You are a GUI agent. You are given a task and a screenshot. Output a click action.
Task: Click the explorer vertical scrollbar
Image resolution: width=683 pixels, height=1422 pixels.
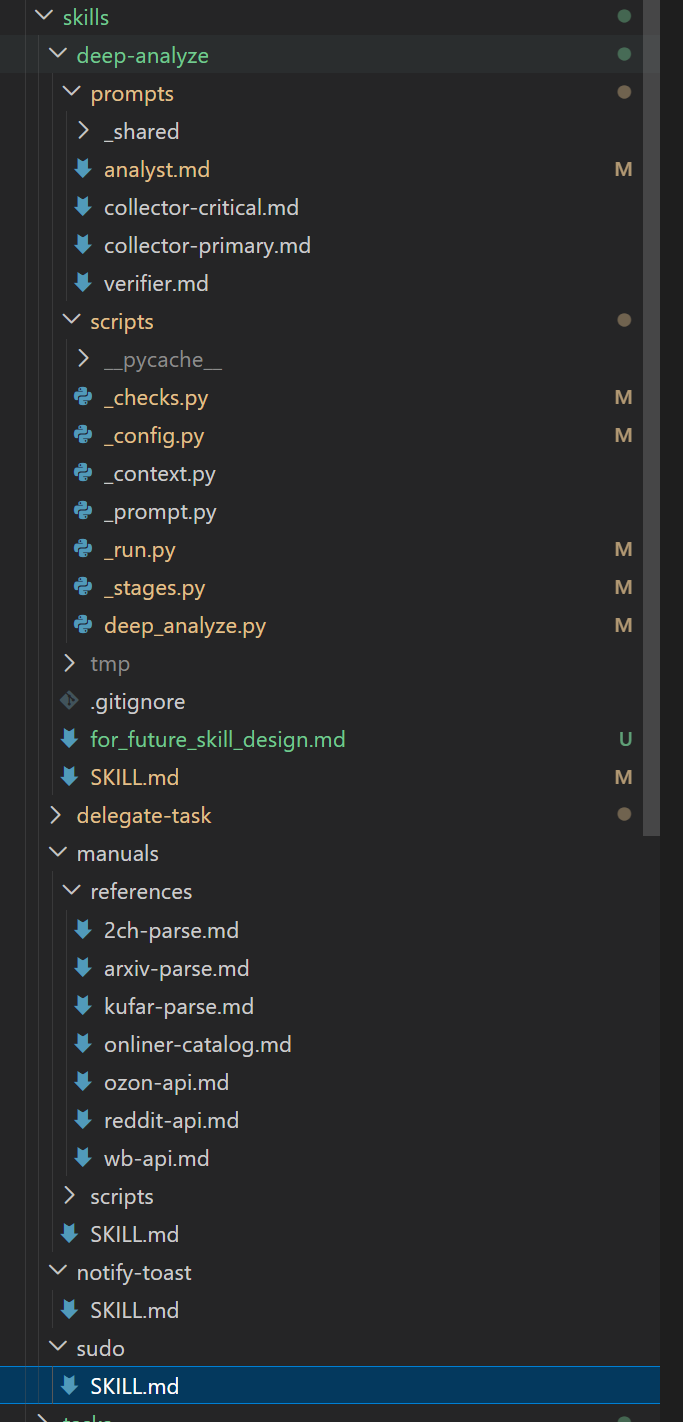point(651,418)
